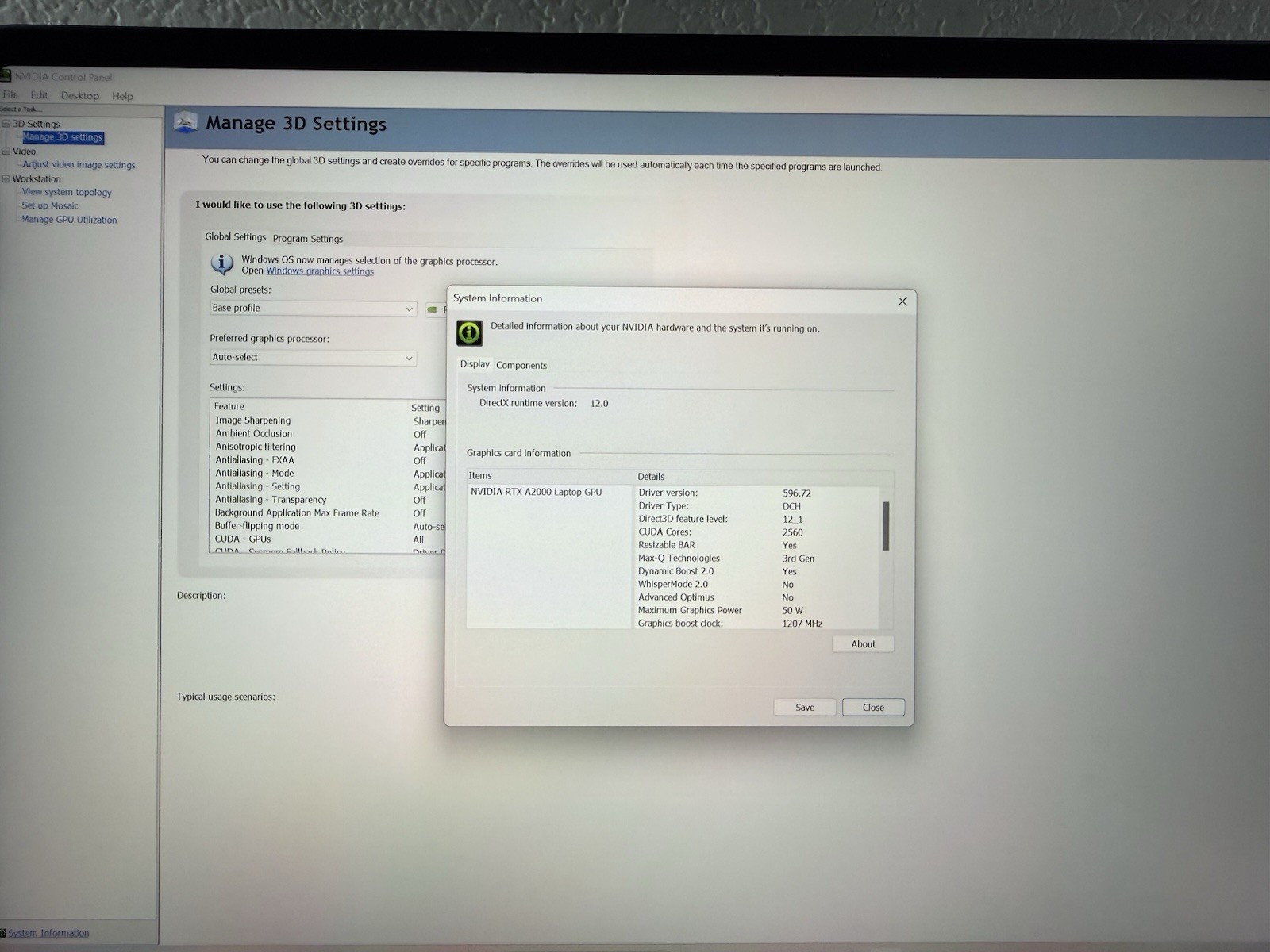This screenshot has width=1270, height=952.
Task: Click the Feature column header
Action: tap(310, 406)
